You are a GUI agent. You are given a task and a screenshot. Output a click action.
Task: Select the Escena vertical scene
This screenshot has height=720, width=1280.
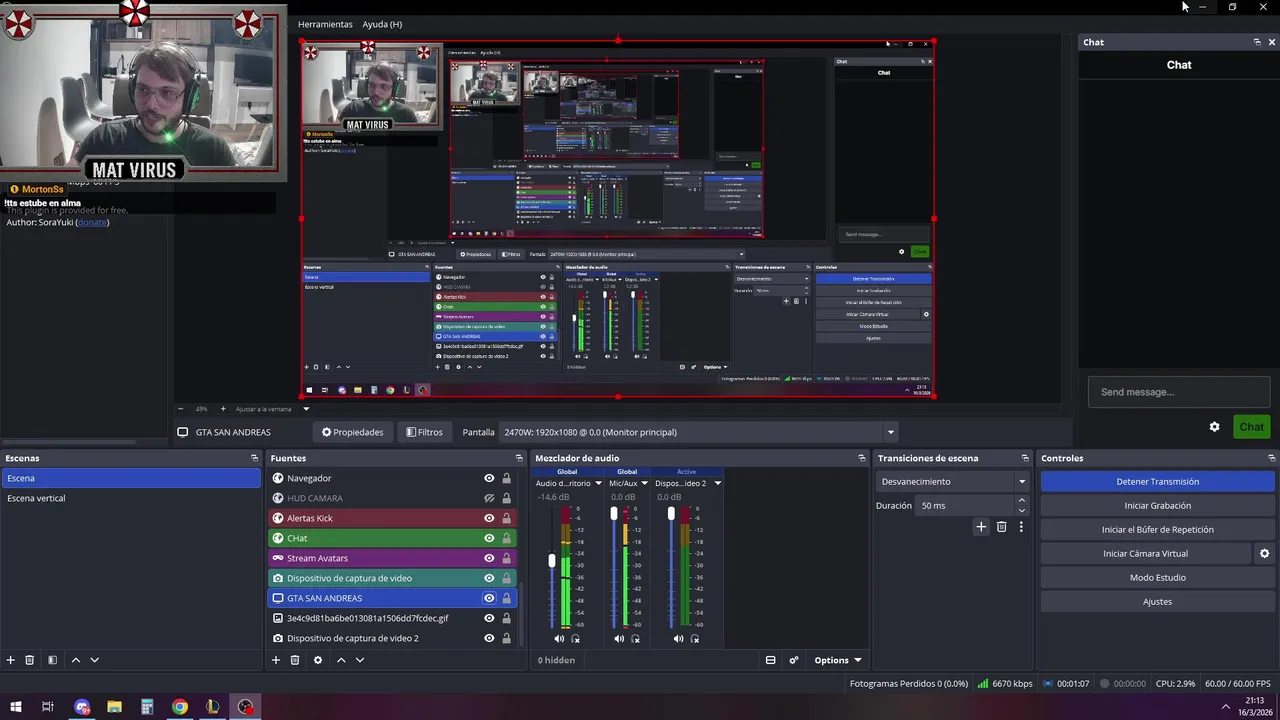pyautogui.click(x=130, y=498)
